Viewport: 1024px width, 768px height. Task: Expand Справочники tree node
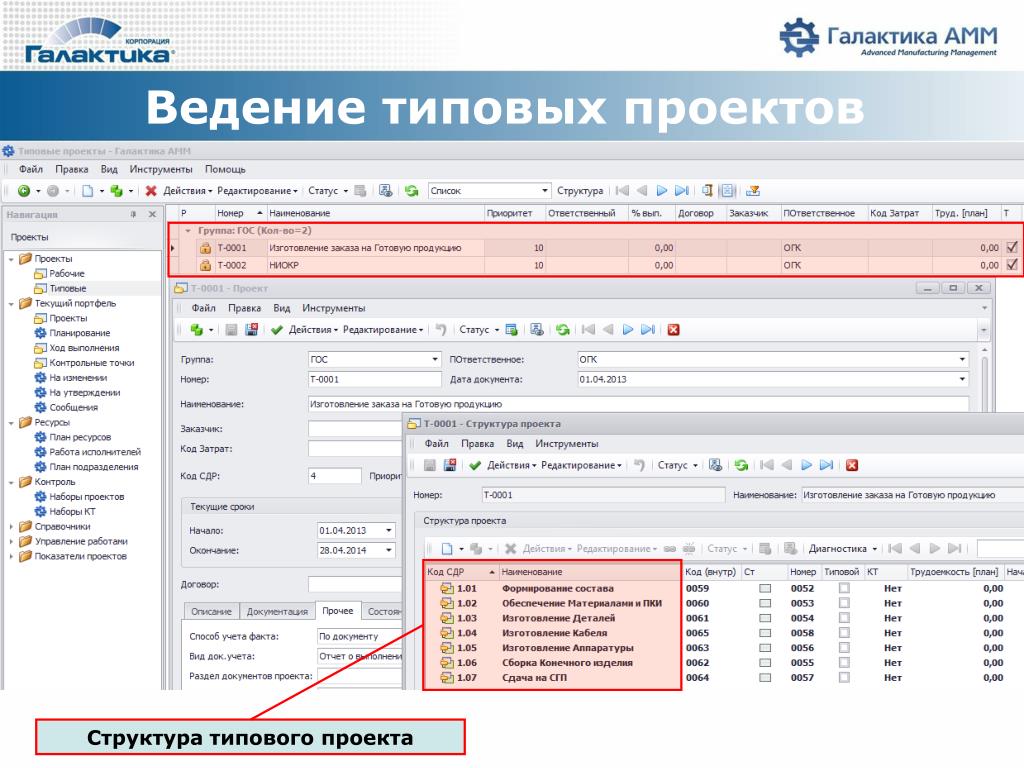point(11,526)
